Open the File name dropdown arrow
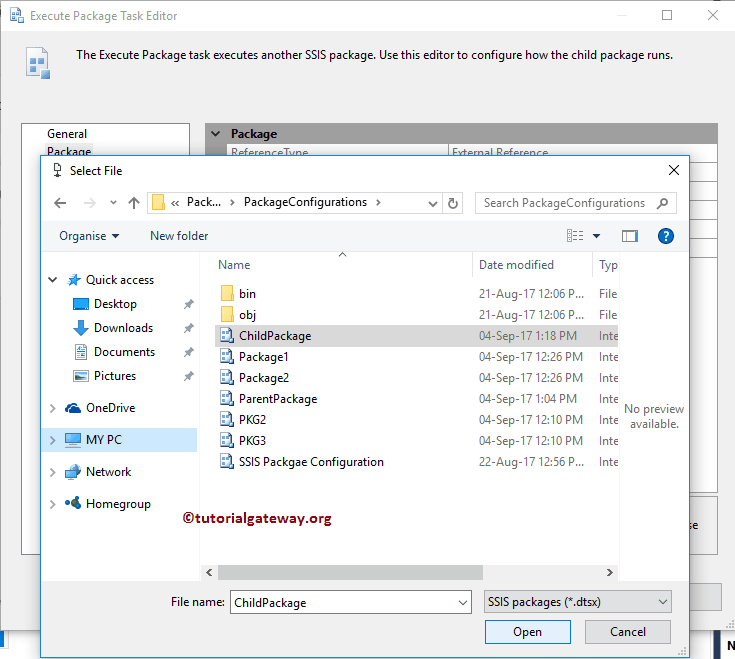The image size is (735, 659). pyautogui.click(x=463, y=603)
